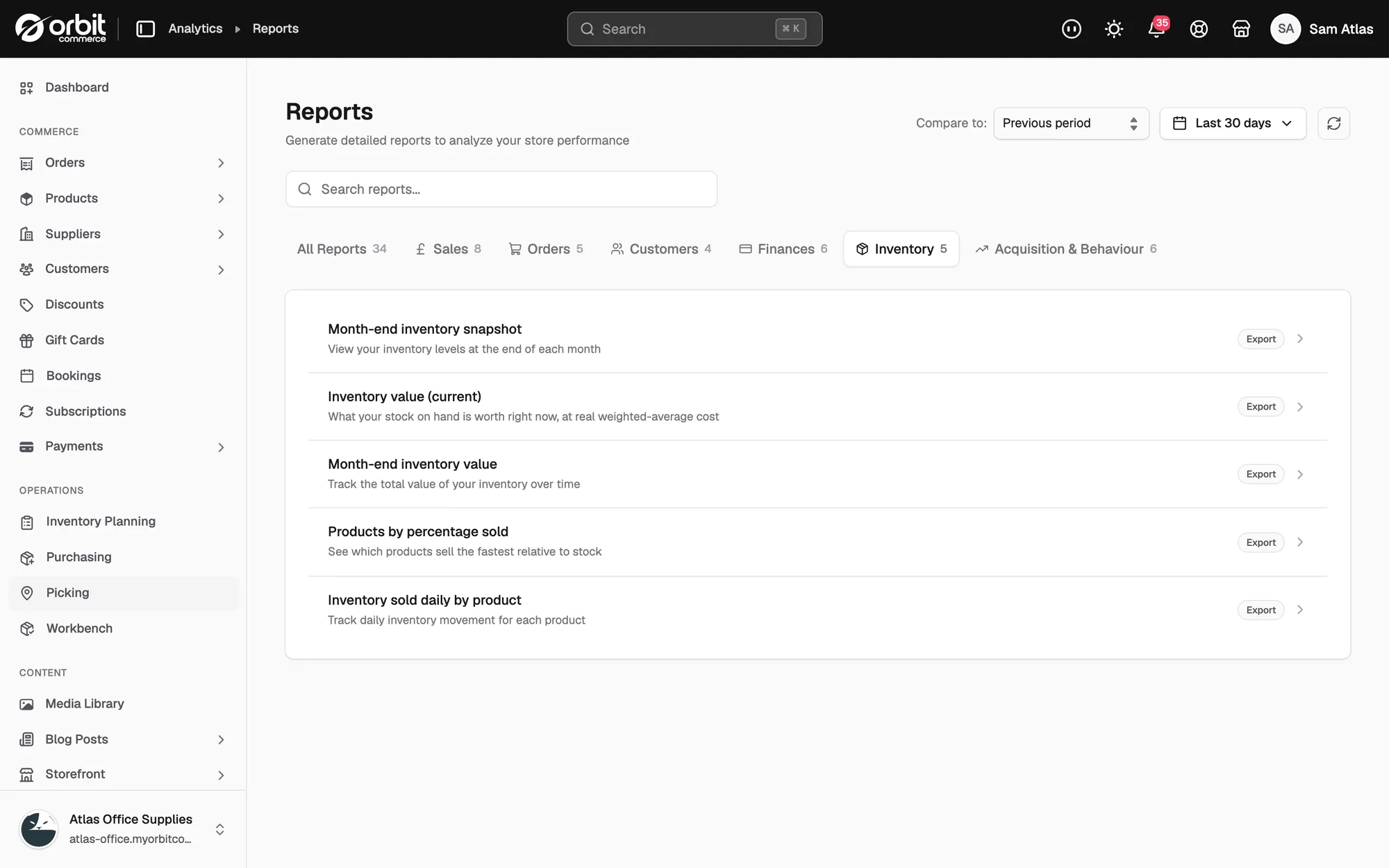Screen dimensions: 1389x868
Task: Switch to the All Reports tab
Action: coord(342,249)
